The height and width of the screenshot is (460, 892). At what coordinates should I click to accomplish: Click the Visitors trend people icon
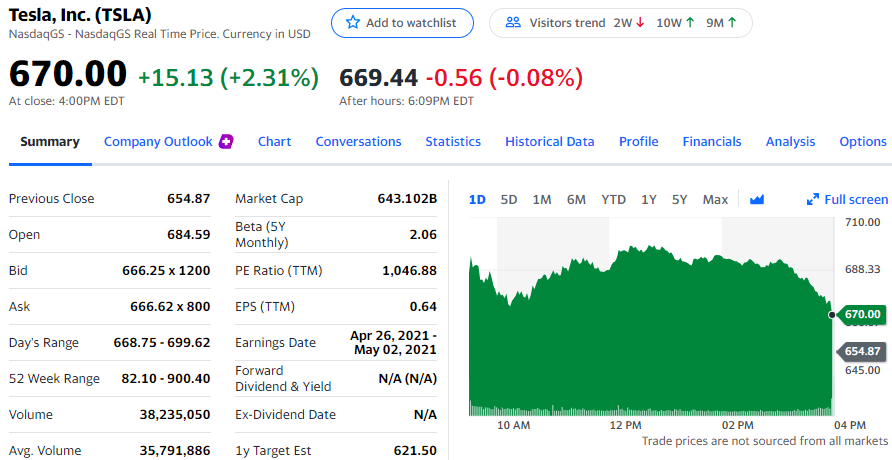(x=513, y=23)
